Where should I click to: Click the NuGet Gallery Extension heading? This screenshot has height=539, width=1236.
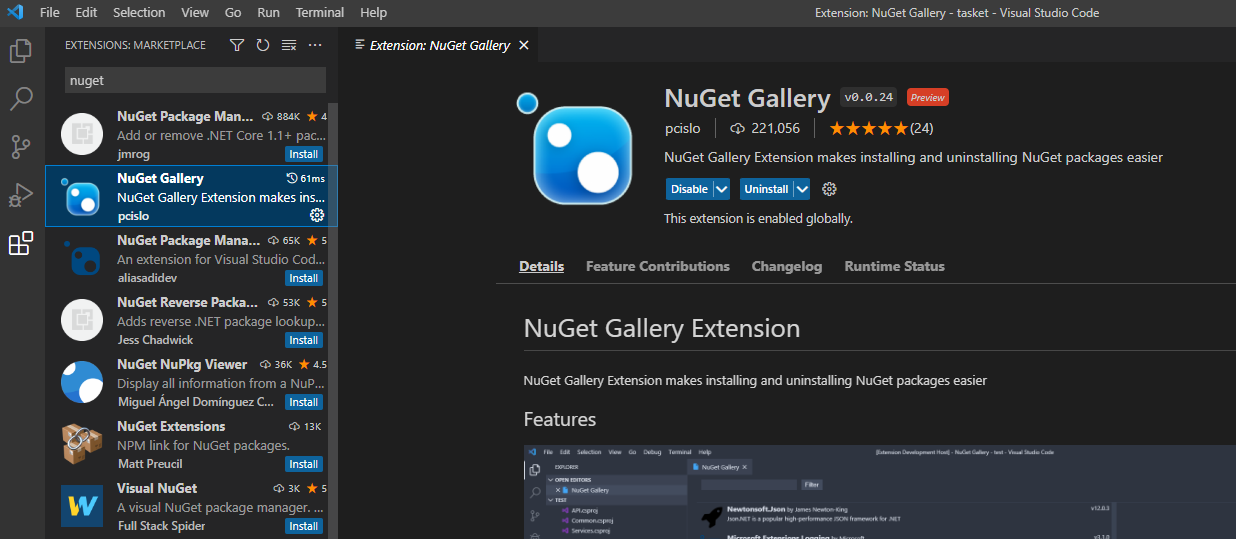tap(662, 328)
